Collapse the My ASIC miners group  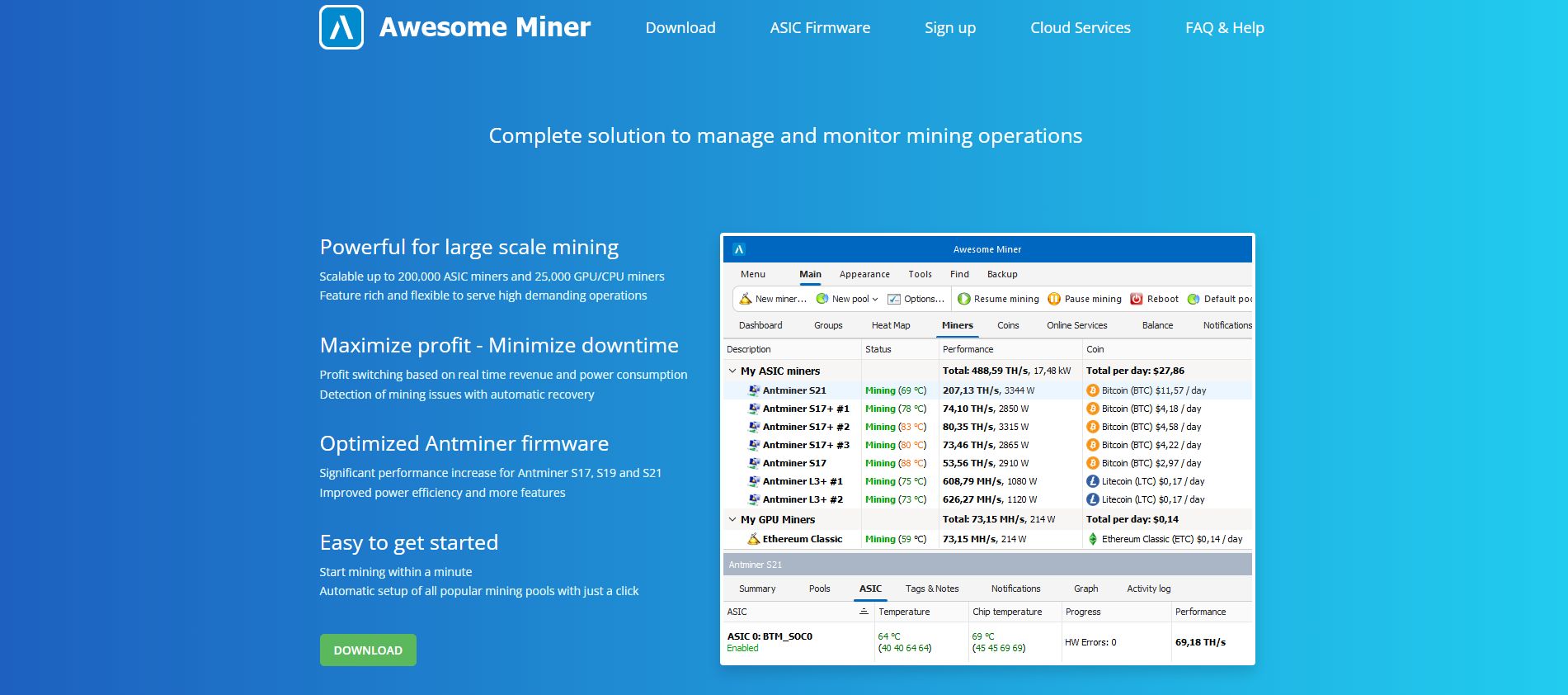(x=732, y=371)
